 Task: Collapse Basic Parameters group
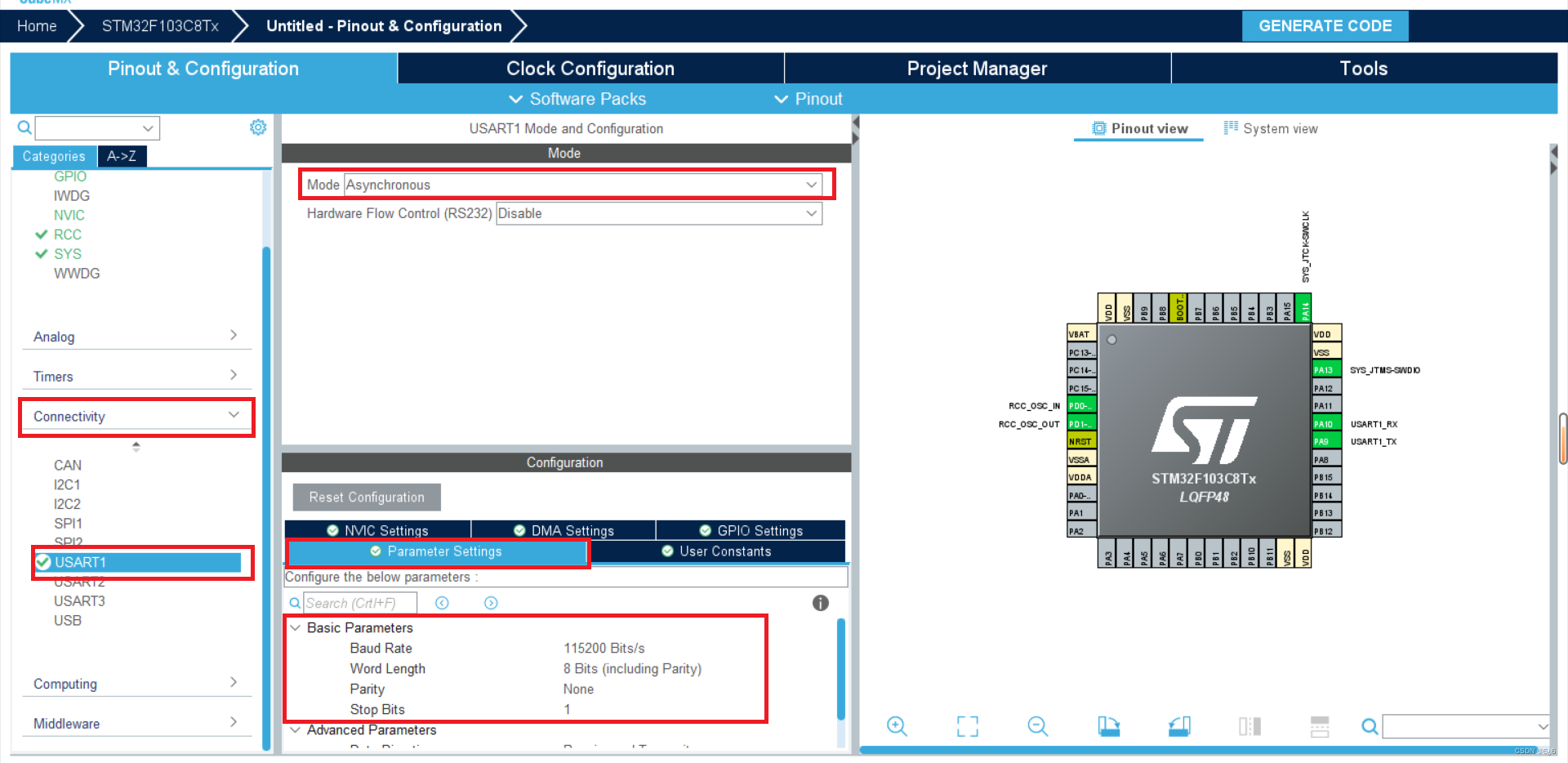(296, 627)
